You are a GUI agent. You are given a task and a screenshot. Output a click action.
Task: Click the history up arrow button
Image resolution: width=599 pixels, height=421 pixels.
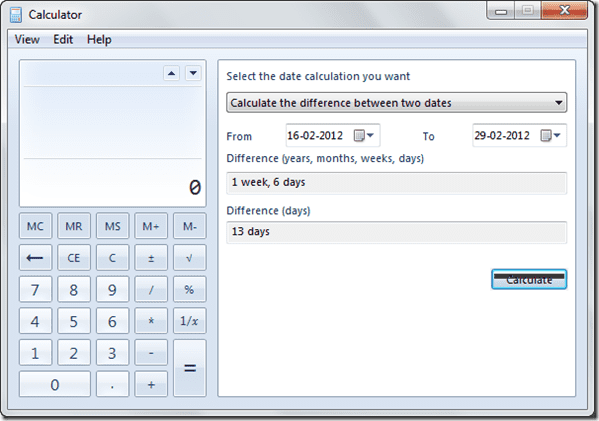coord(172,73)
